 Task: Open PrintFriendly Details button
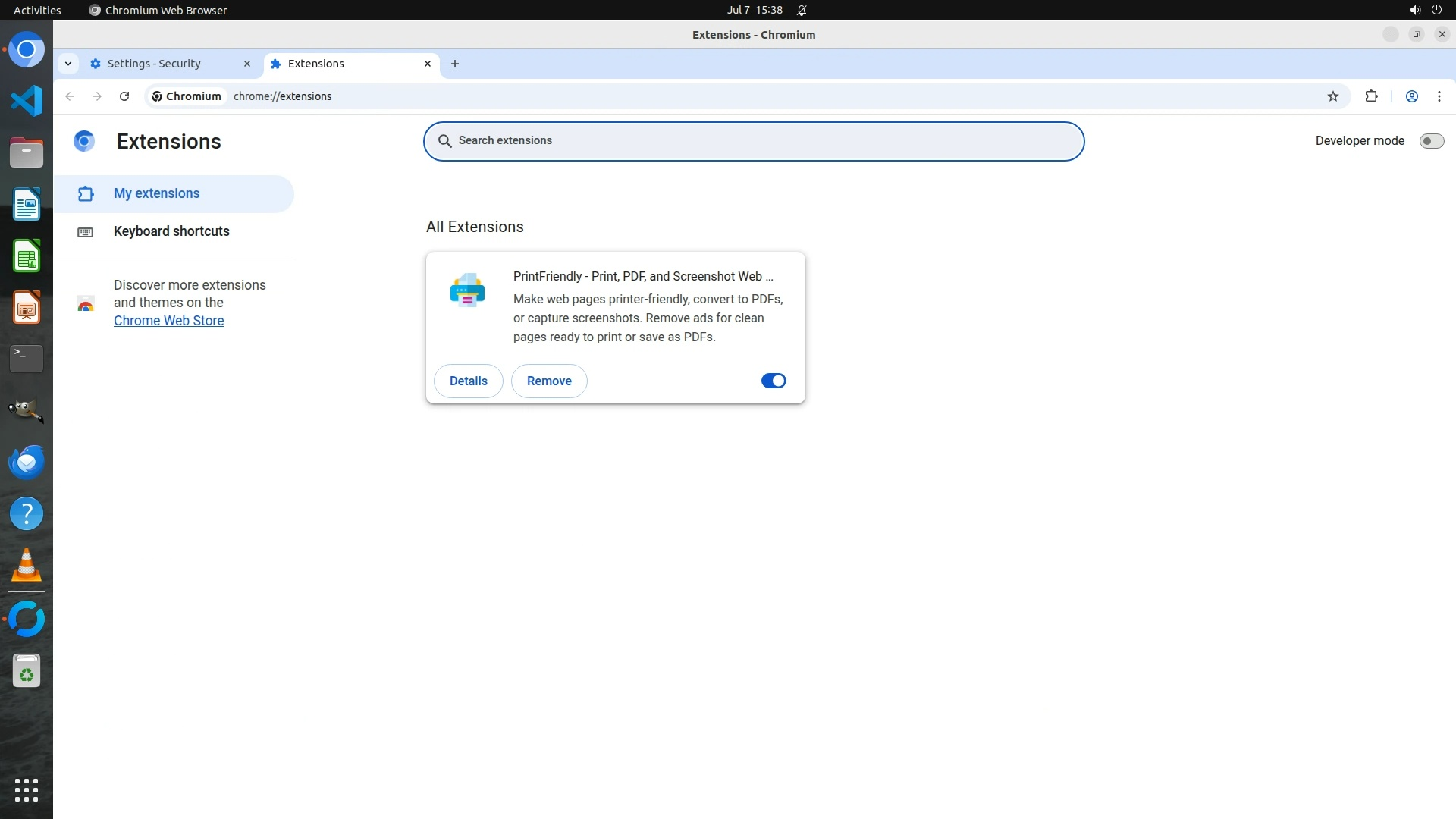click(468, 381)
